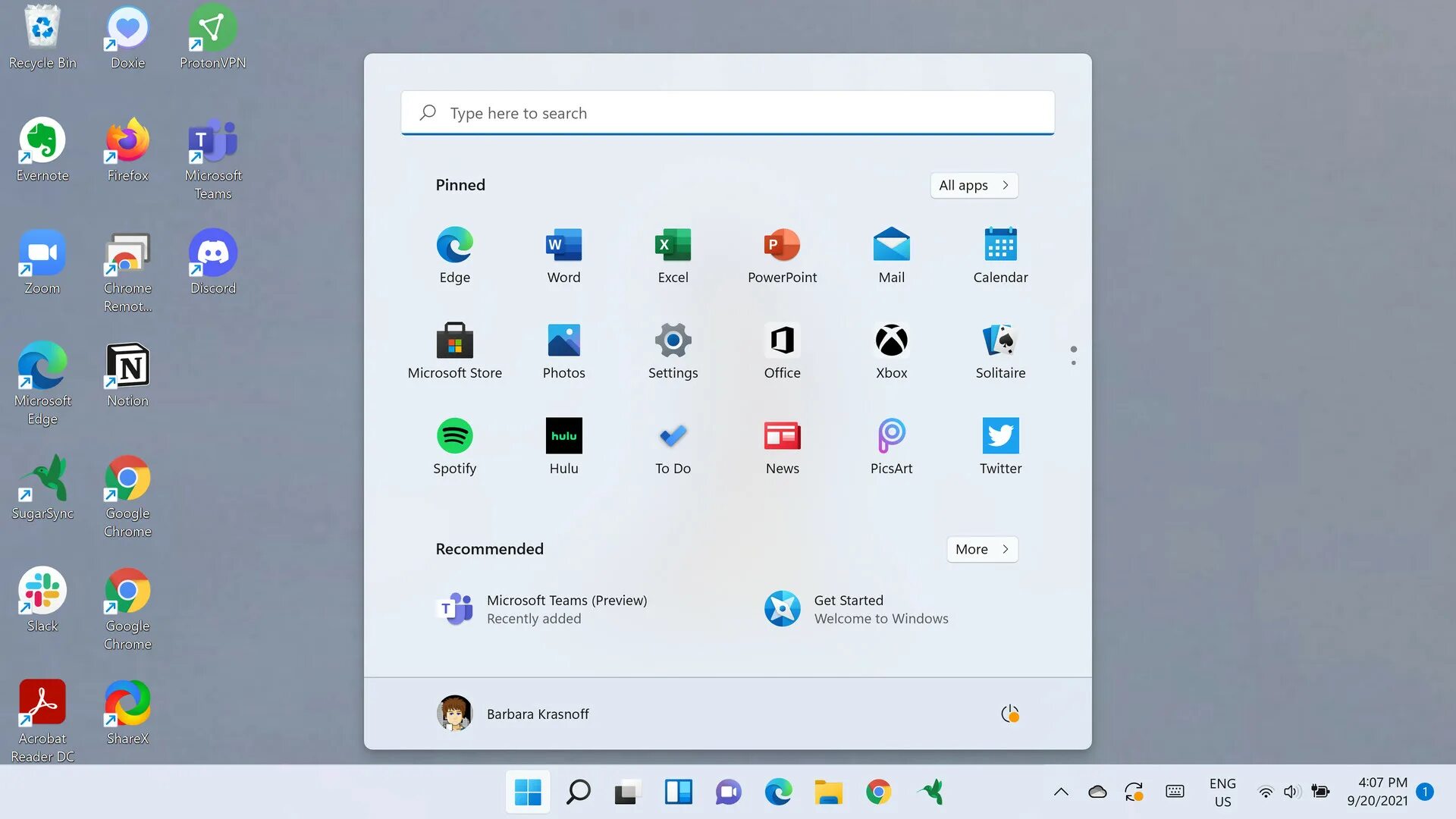
Task: Expand the All apps list
Action: tap(974, 185)
